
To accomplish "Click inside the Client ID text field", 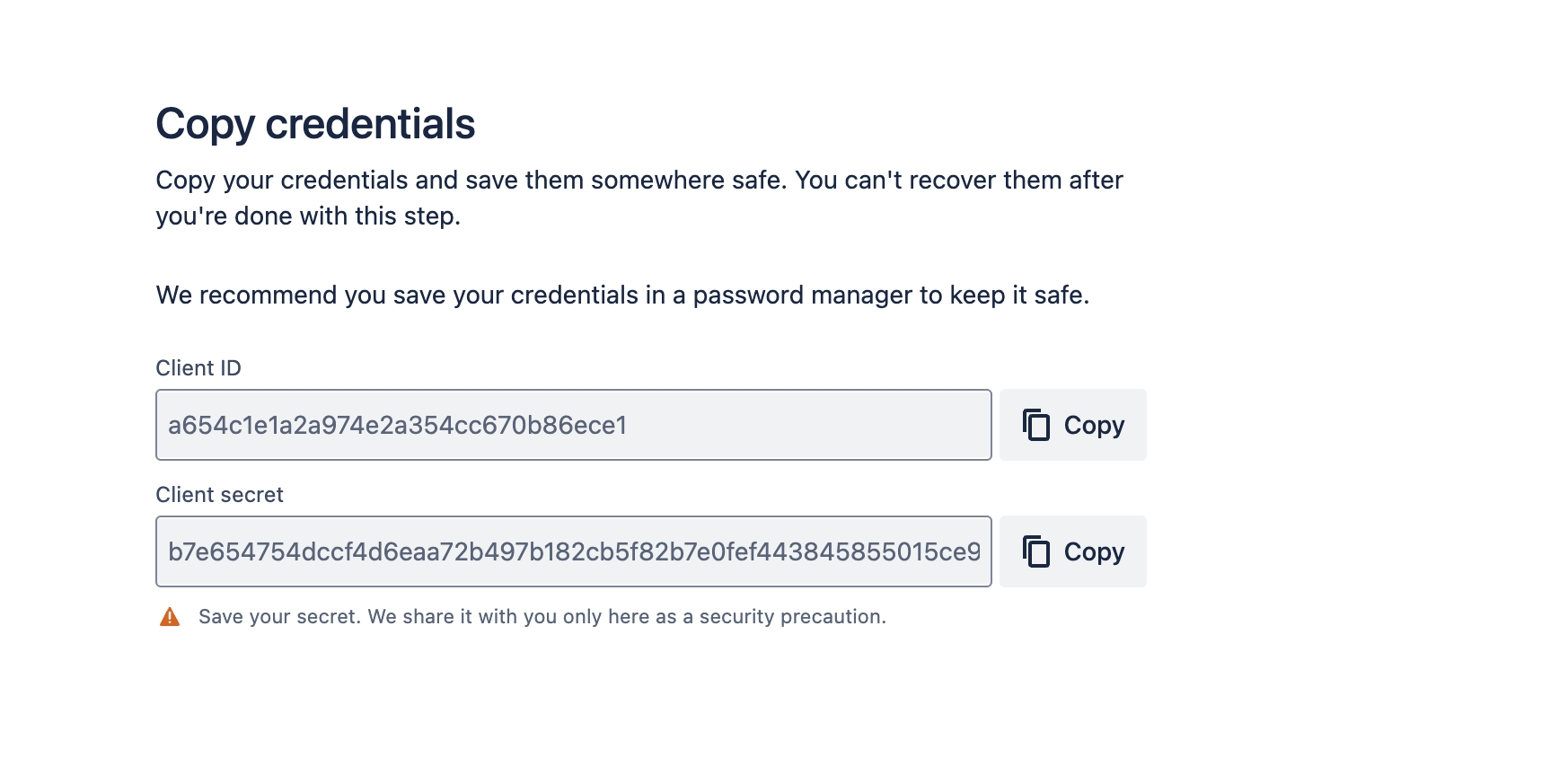I will click(574, 425).
